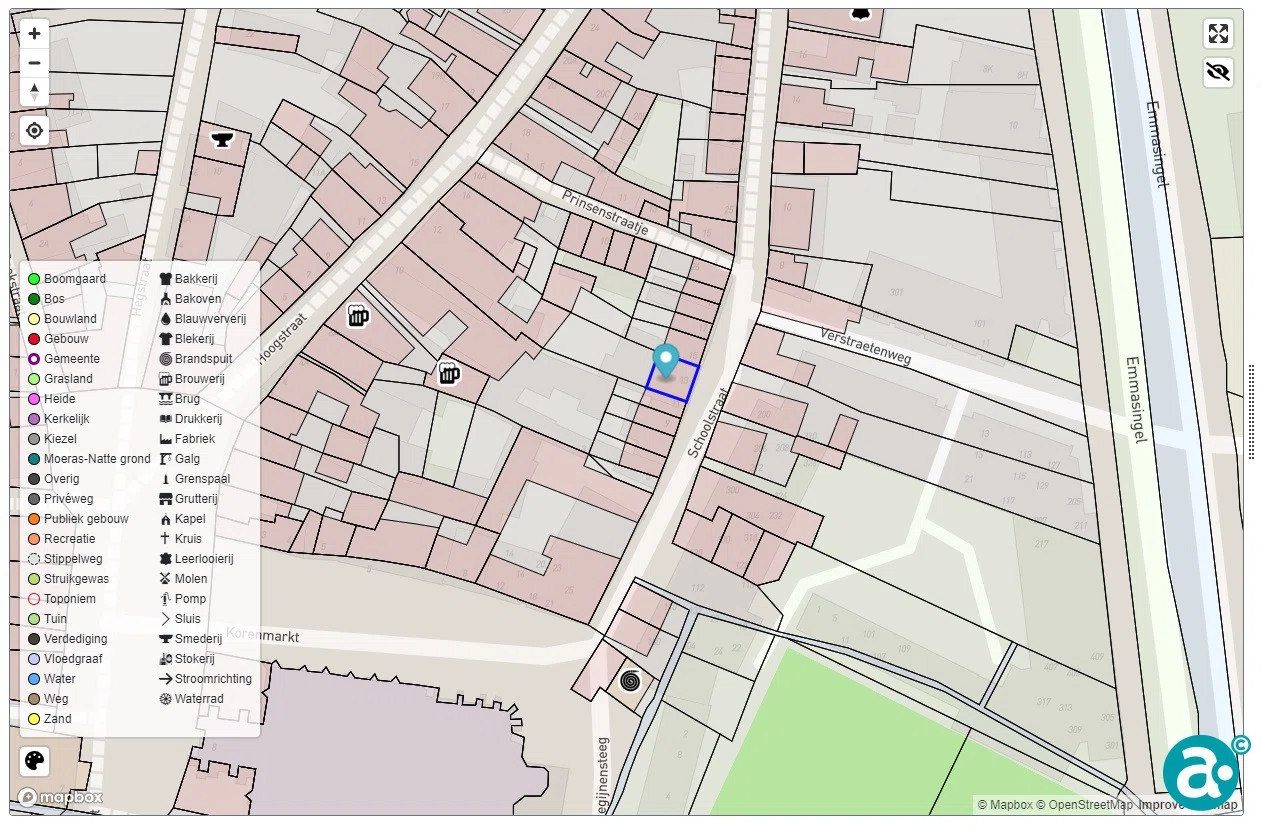Select the Brouwerij legend icon
The image size is (1261, 827).
point(166,379)
